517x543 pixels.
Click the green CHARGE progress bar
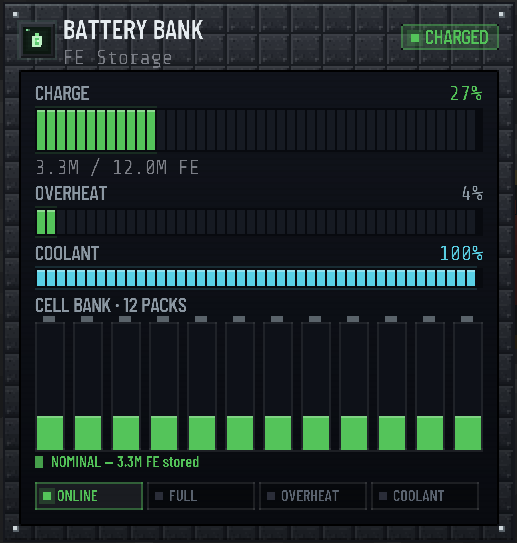(x=259, y=130)
